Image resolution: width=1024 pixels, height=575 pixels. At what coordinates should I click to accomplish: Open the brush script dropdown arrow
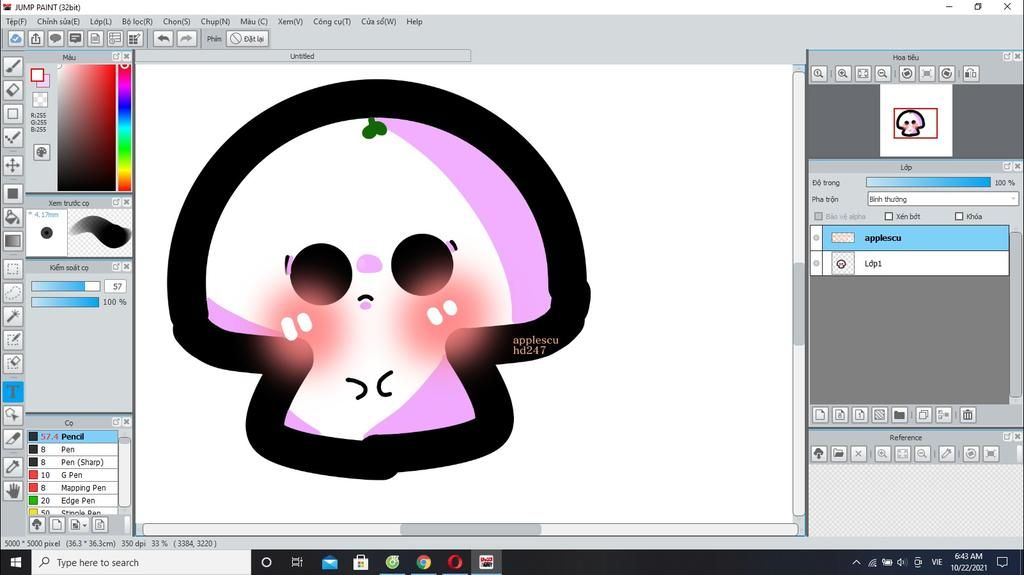(x=79, y=524)
